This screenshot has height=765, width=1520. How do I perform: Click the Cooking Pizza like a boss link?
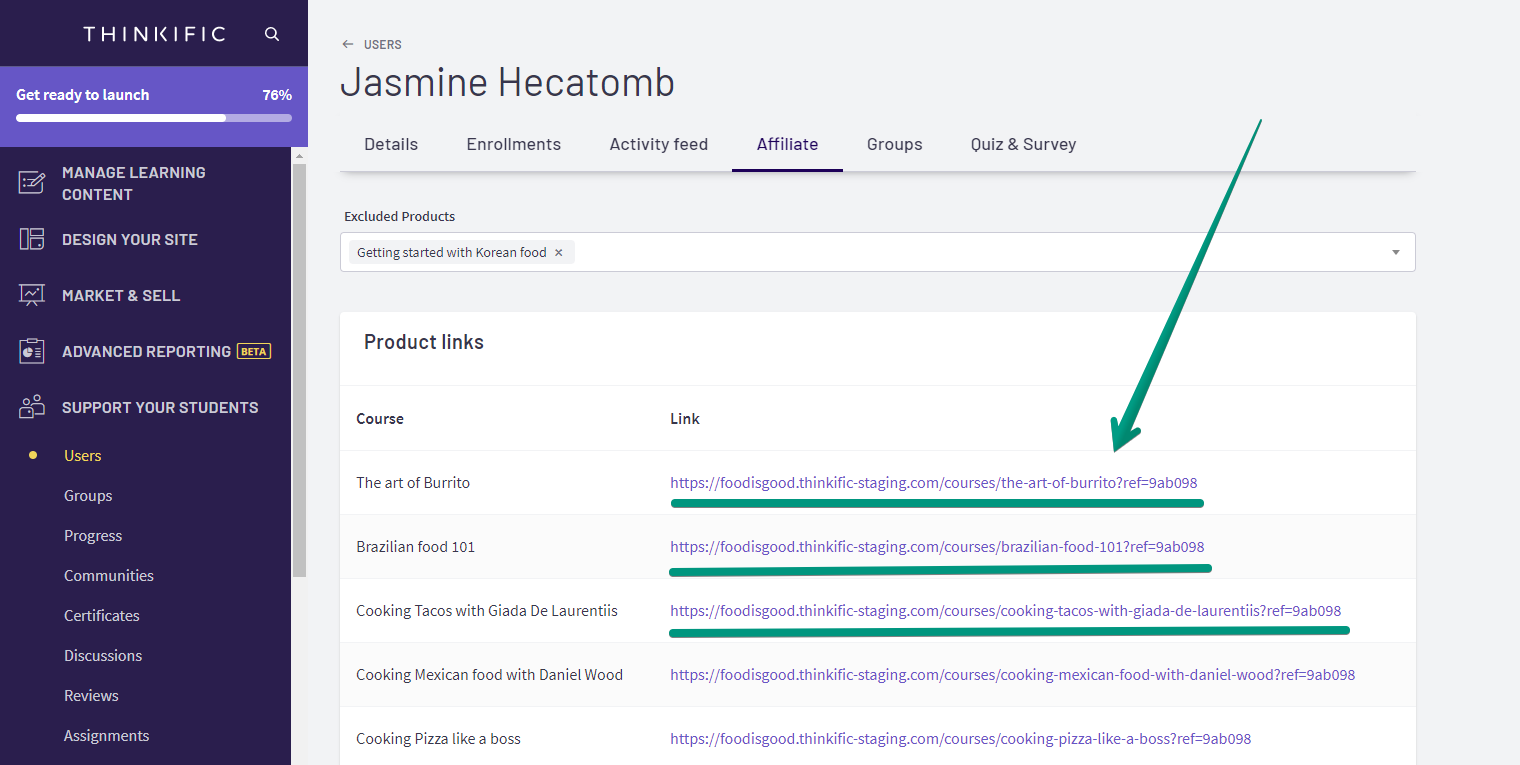(960, 739)
